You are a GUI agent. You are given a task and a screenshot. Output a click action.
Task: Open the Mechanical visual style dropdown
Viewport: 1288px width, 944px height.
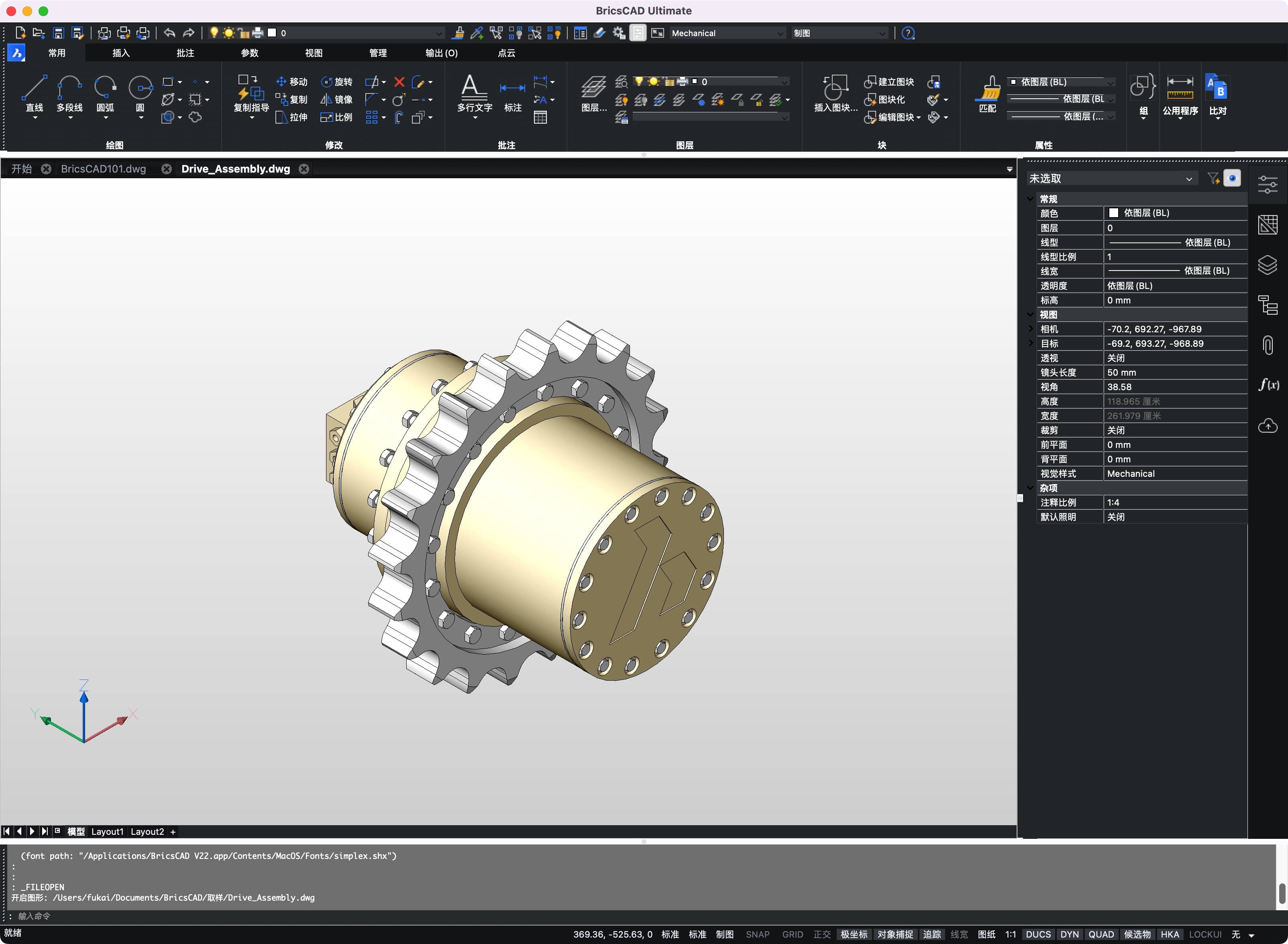pyautogui.click(x=728, y=33)
